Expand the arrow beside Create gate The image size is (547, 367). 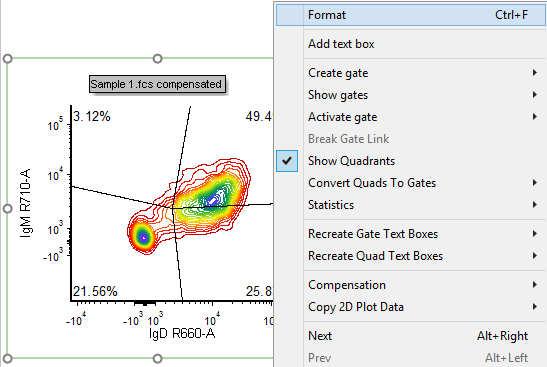point(534,73)
